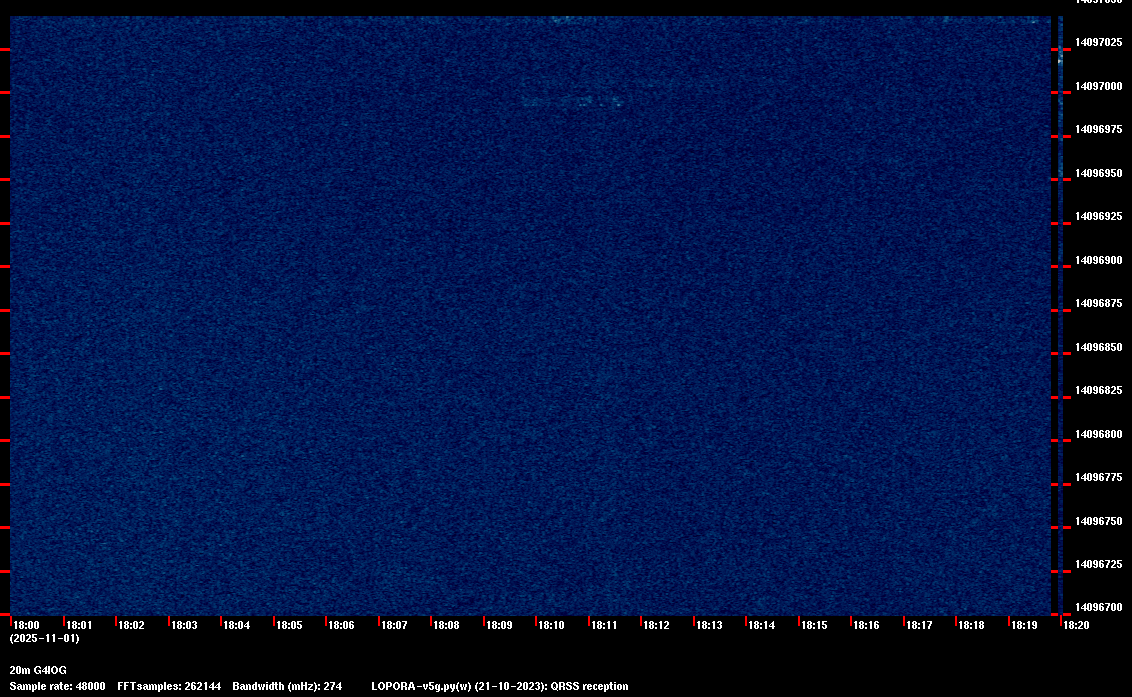Click the 18:04 time label
Screen dimensions: 1132x697
click(x=237, y=625)
